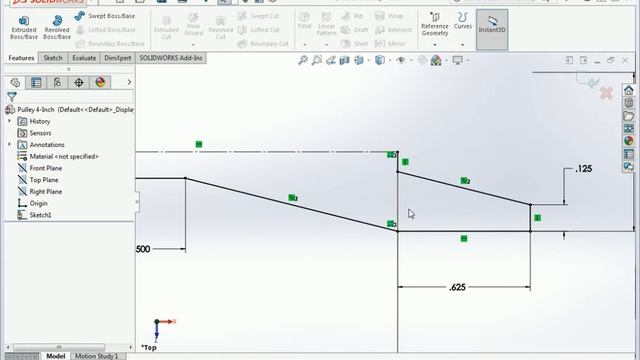Open the PropertyManager panel tab

36,82
